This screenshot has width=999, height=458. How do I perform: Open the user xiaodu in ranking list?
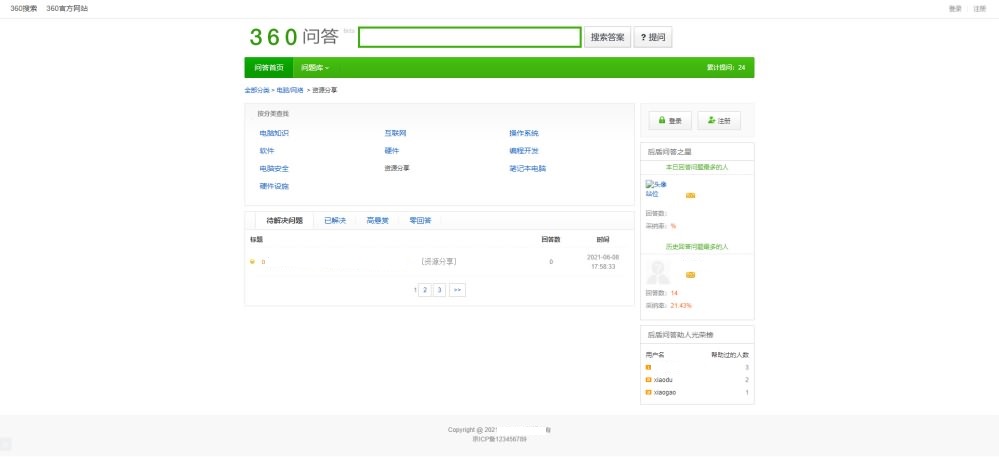pos(663,380)
